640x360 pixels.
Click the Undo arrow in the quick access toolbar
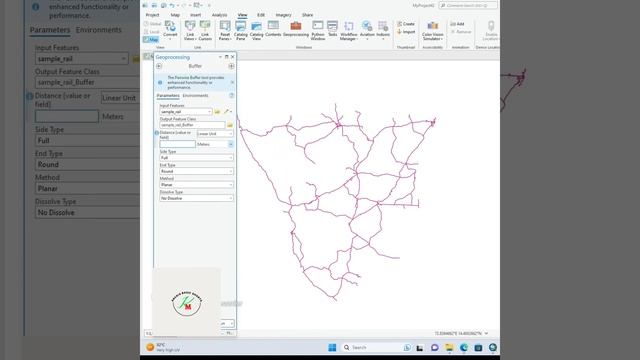(172, 5)
